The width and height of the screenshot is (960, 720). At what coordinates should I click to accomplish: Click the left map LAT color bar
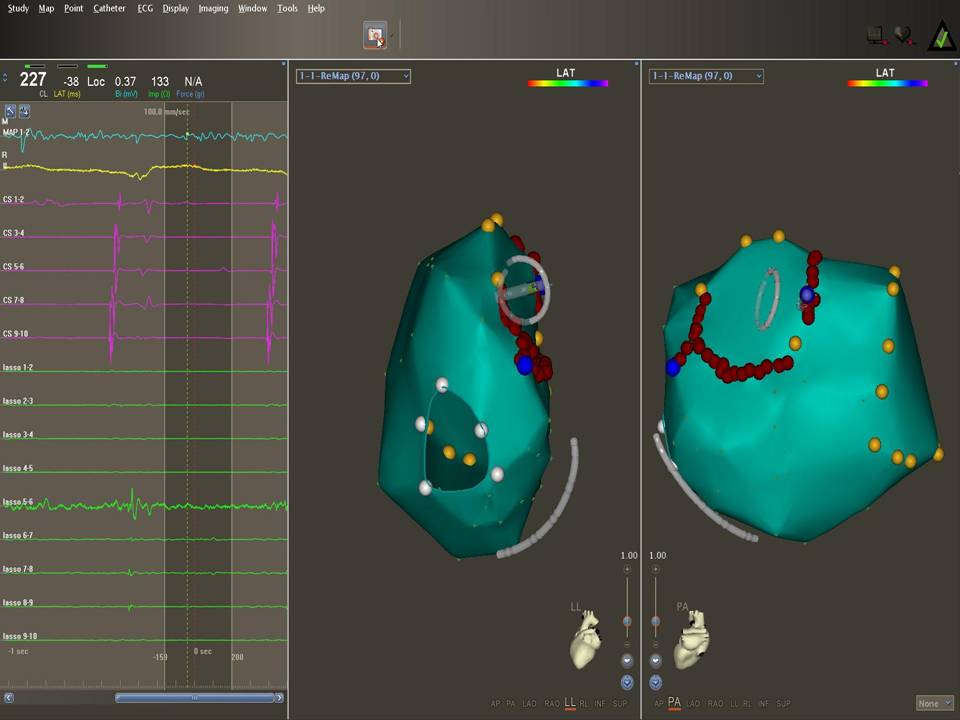tap(568, 84)
